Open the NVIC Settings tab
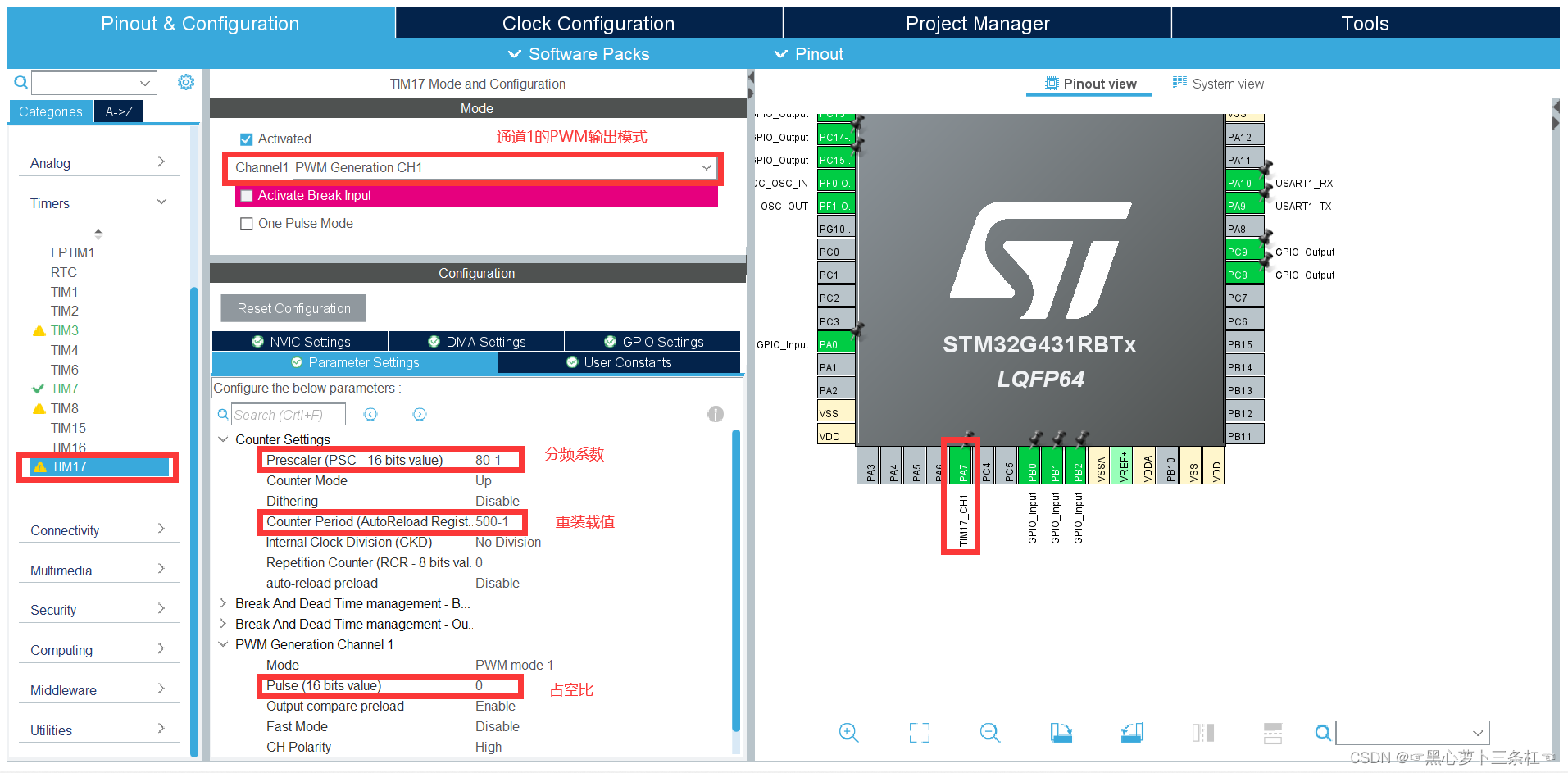The width and height of the screenshot is (1568, 773). tap(300, 342)
